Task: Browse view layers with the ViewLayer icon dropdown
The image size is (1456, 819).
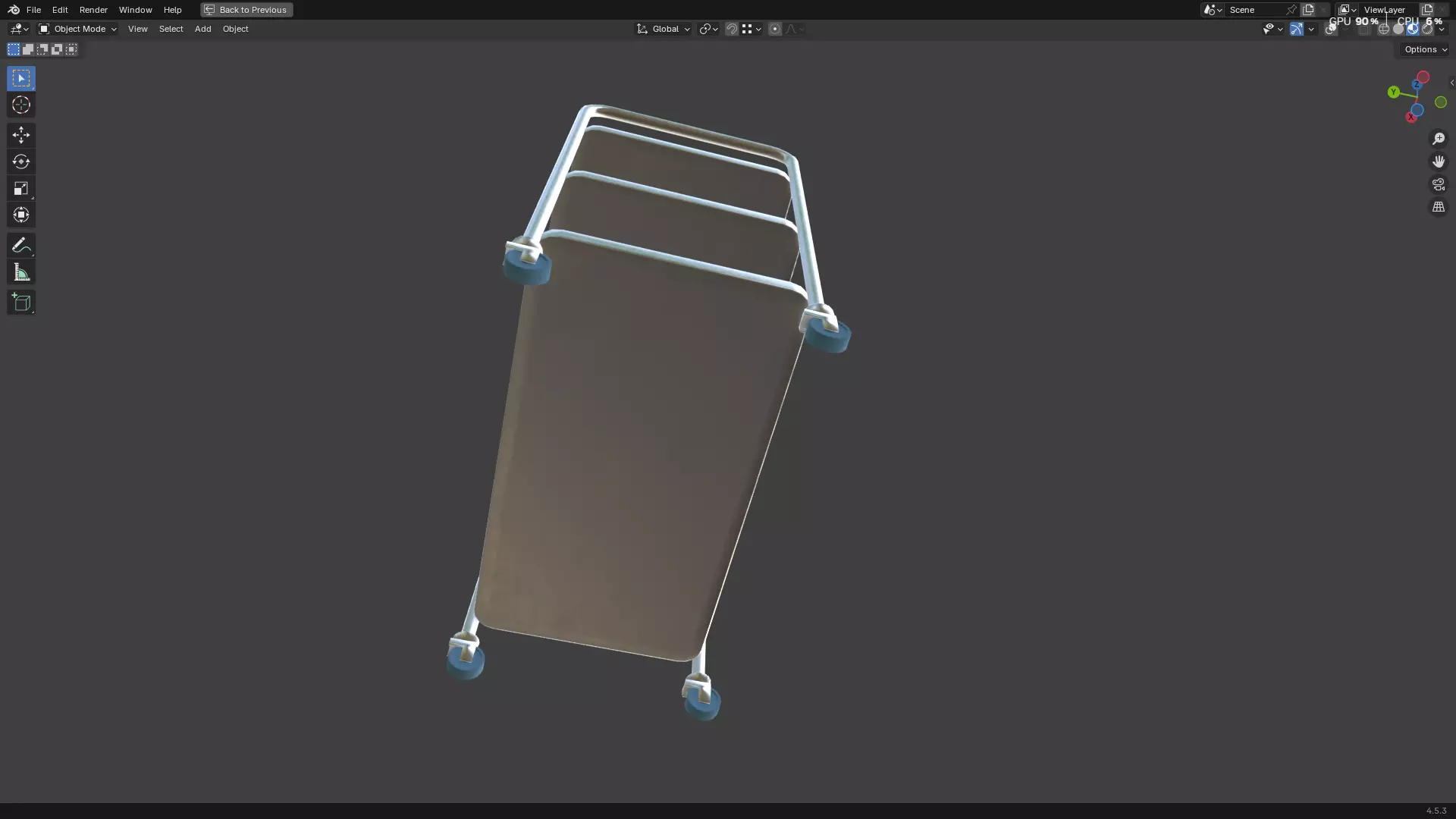Action: pyautogui.click(x=1347, y=10)
